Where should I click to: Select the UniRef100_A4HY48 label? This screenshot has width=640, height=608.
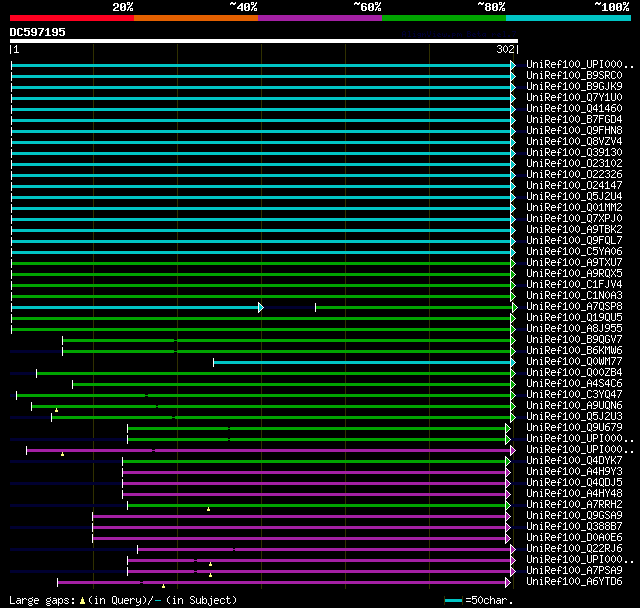(574, 494)
